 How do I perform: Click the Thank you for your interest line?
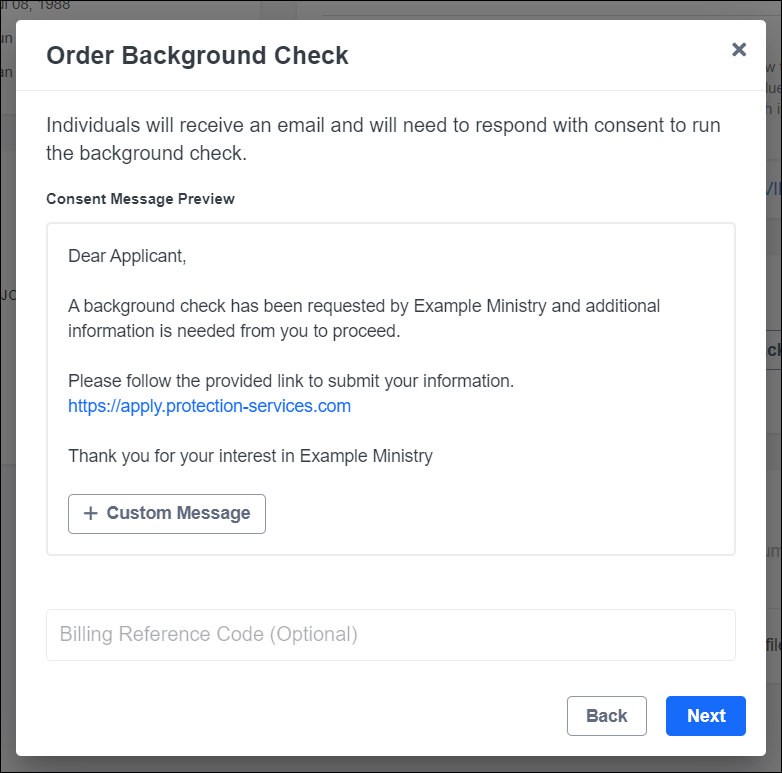[250, 456]
